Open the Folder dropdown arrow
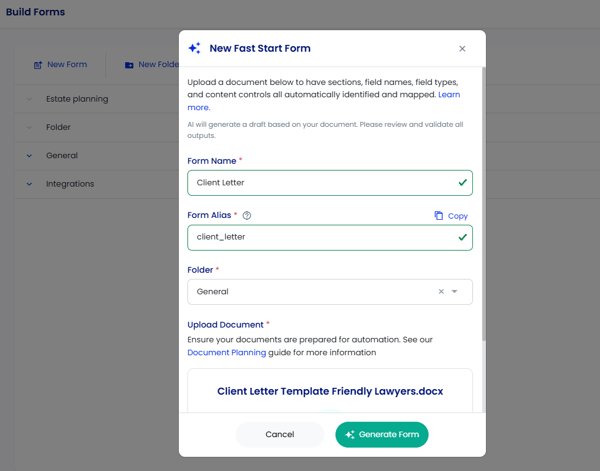Image resolution: width=600 pixels, height=471 pixels. click(455, 292)
